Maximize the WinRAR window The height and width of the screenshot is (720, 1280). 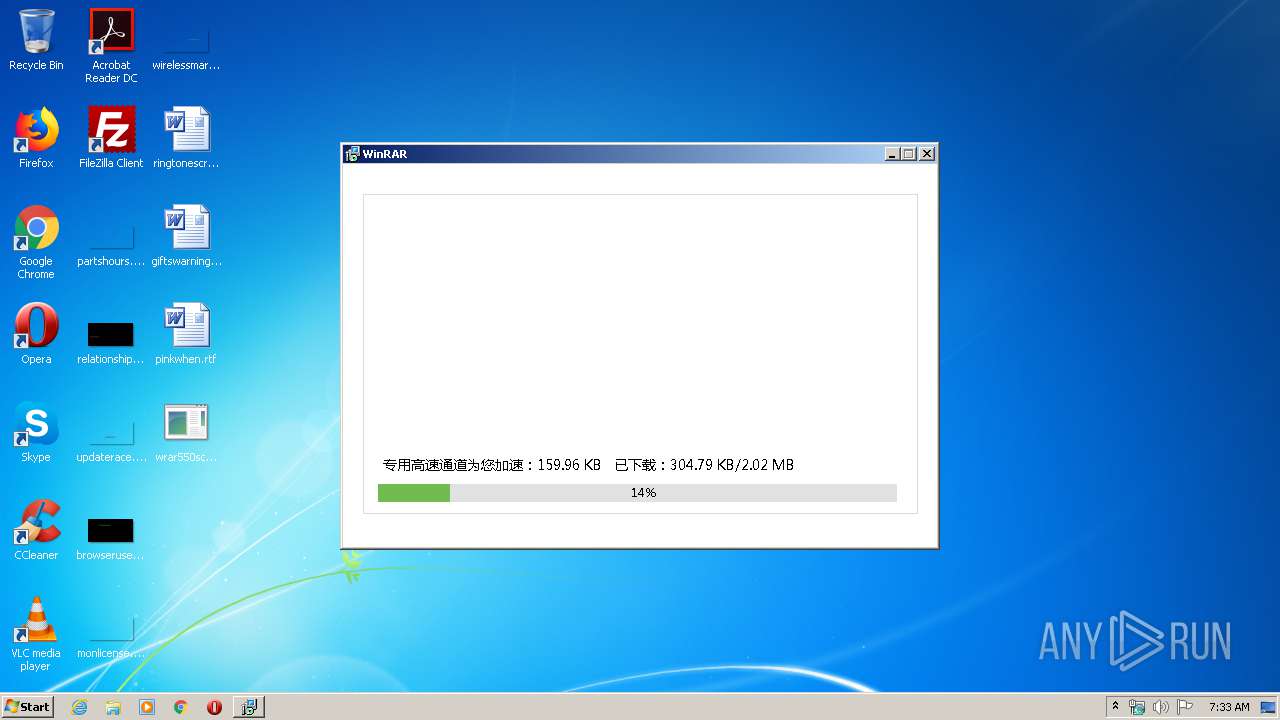(909, 154)
